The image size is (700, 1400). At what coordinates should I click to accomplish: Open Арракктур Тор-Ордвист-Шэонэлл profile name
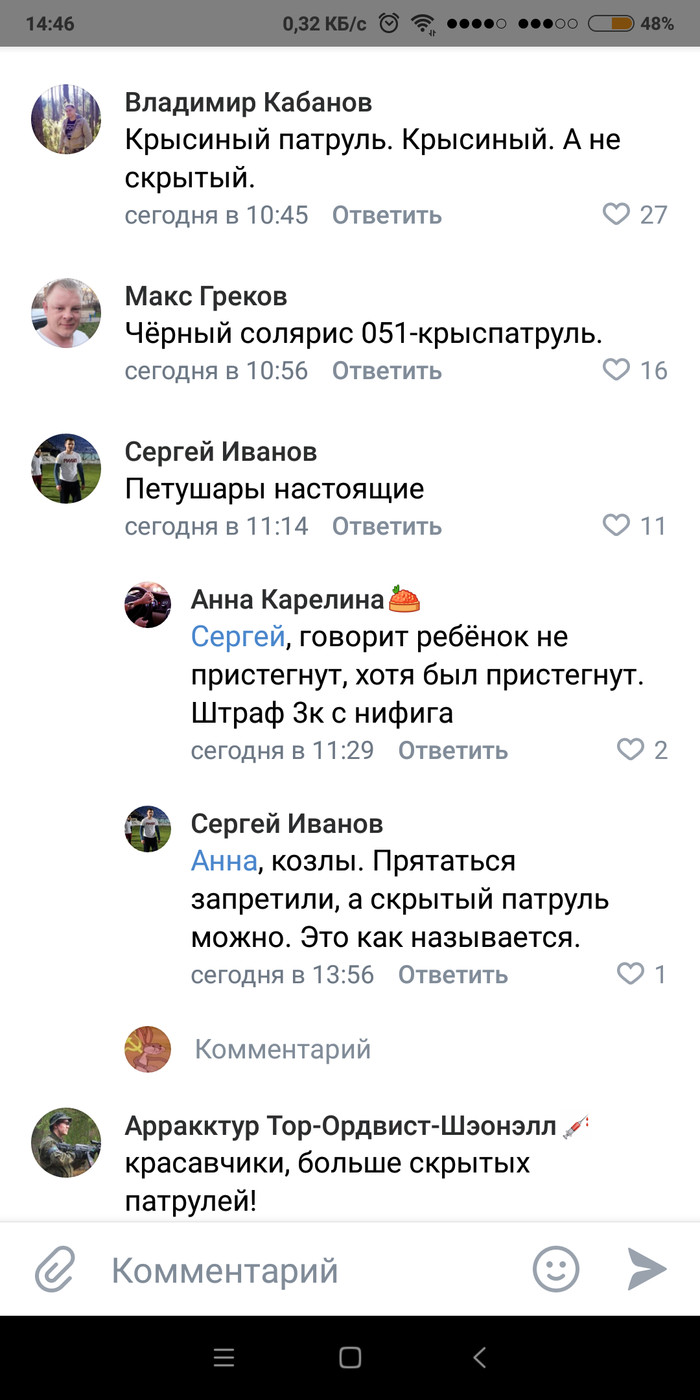pyautogui.click(x=340, y=1125)
